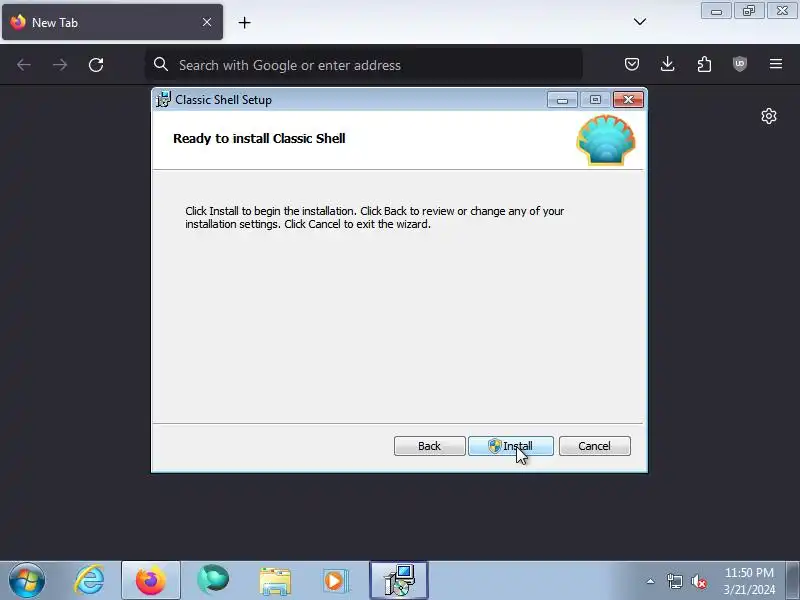Viewport: 800px width, 600px height.
Task: Select the New Tab browser tab
Action: tap(112, 22)
